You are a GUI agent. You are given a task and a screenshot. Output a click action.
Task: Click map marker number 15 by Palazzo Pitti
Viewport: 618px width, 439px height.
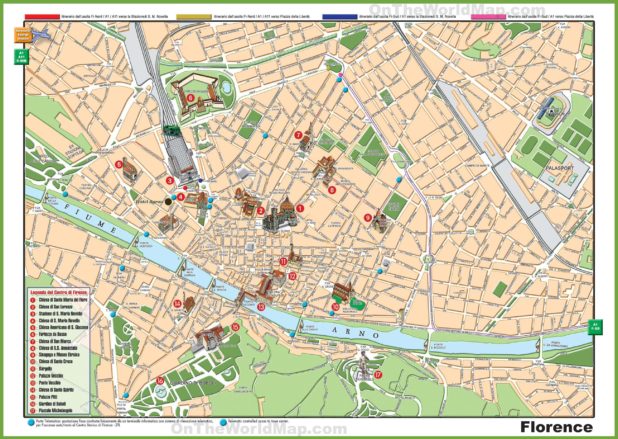pos(235,326)
